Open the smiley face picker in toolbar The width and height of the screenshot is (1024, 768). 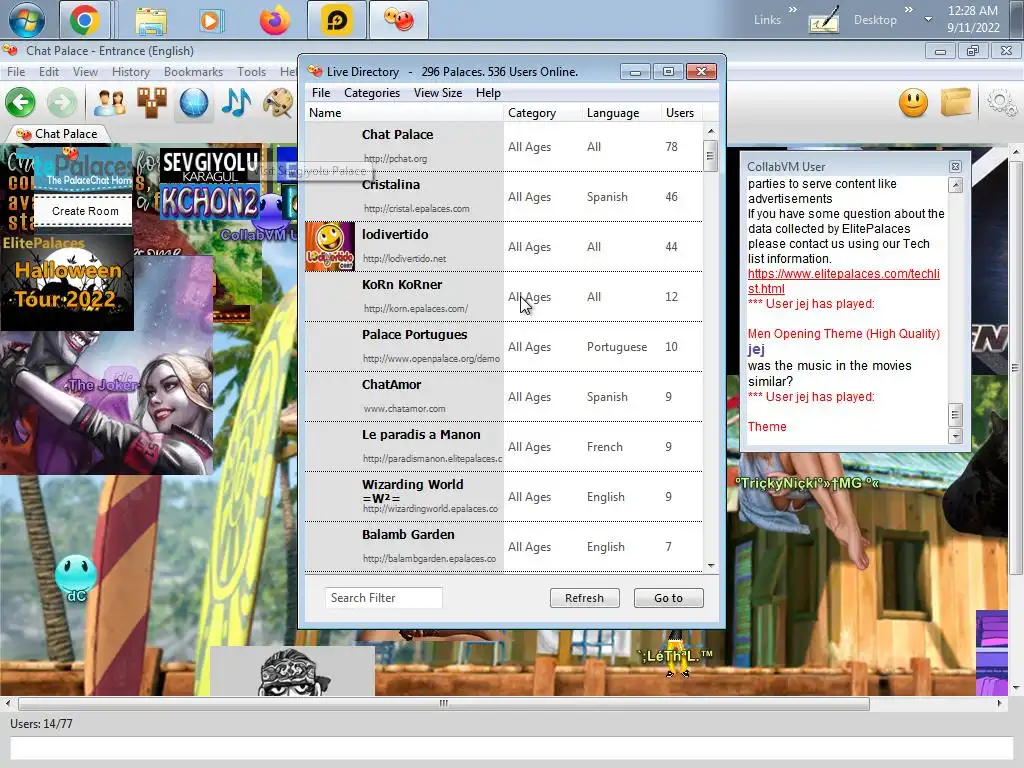pos(913,103)
